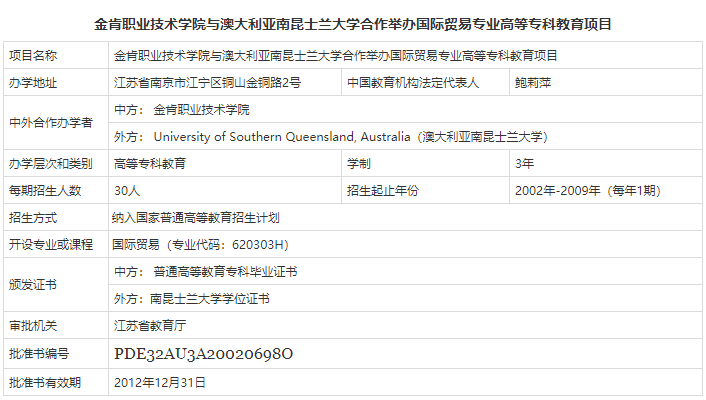The image size is (706, 400).
Task: Click 纳入国家普通高等教育招生计划 text
Action: coord(195,218)
